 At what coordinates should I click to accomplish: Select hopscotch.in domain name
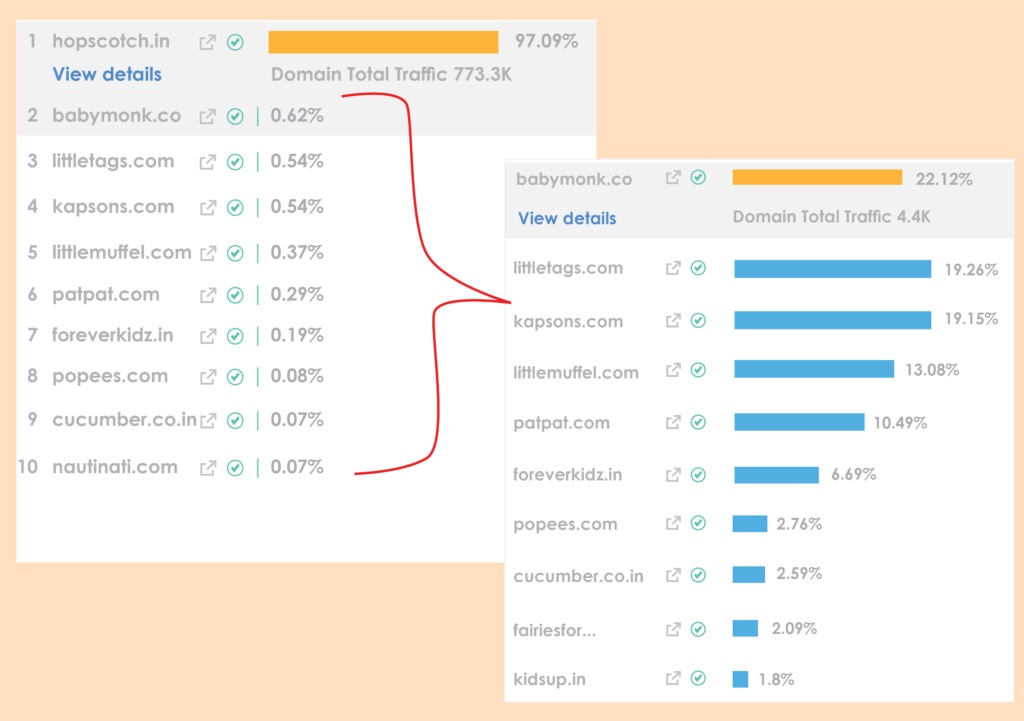111,42
